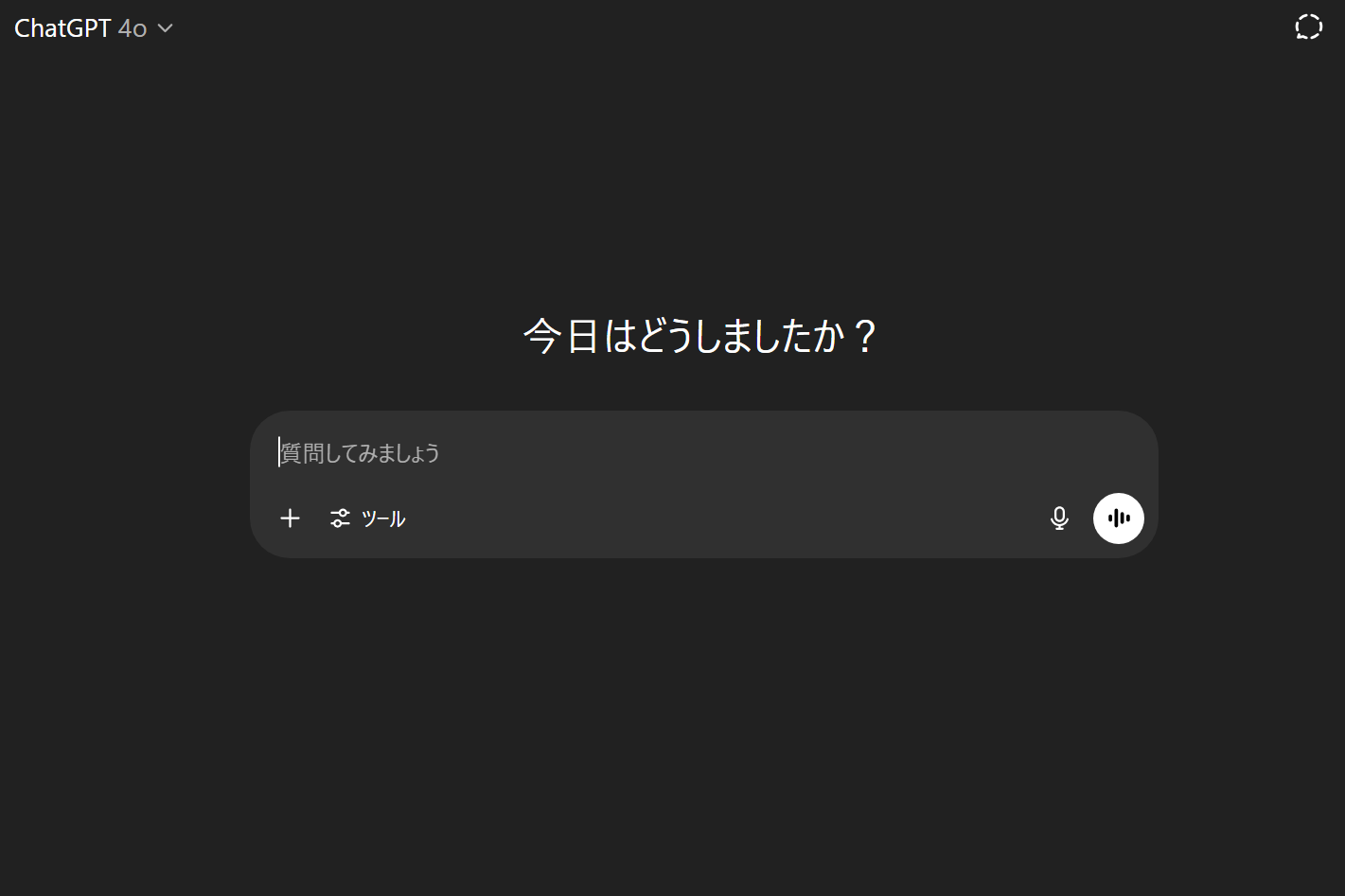Focus the 質問してみましょう message field

pos(703,452)
